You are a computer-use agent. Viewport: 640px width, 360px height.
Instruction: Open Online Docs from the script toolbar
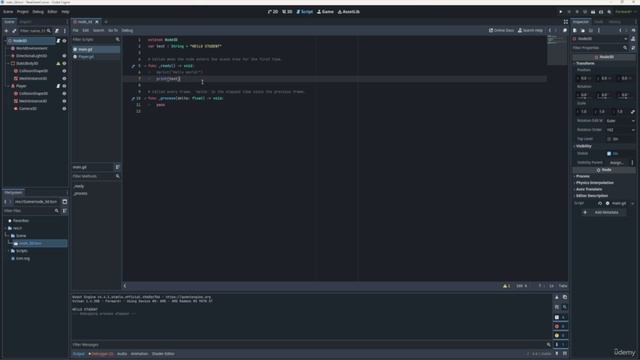click(501, 30)
